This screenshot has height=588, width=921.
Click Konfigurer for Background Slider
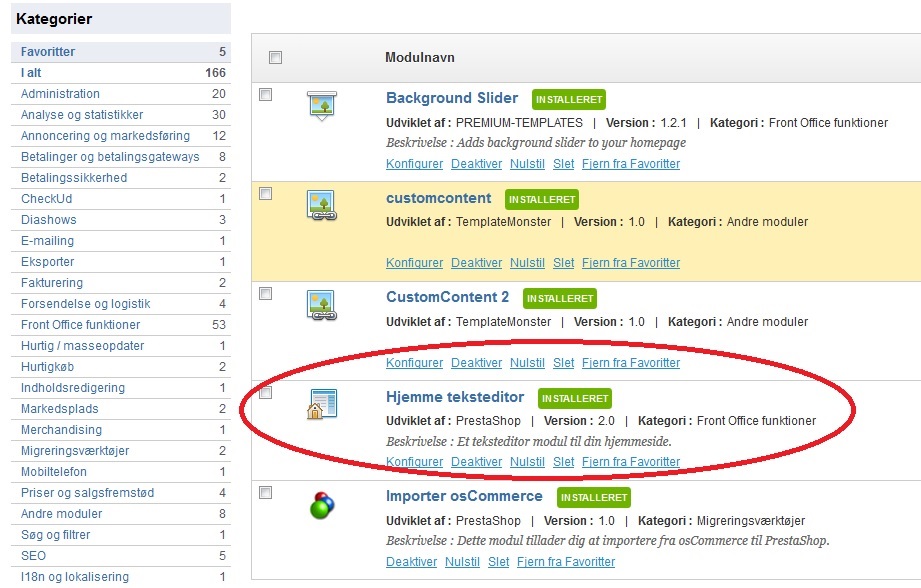415,164
